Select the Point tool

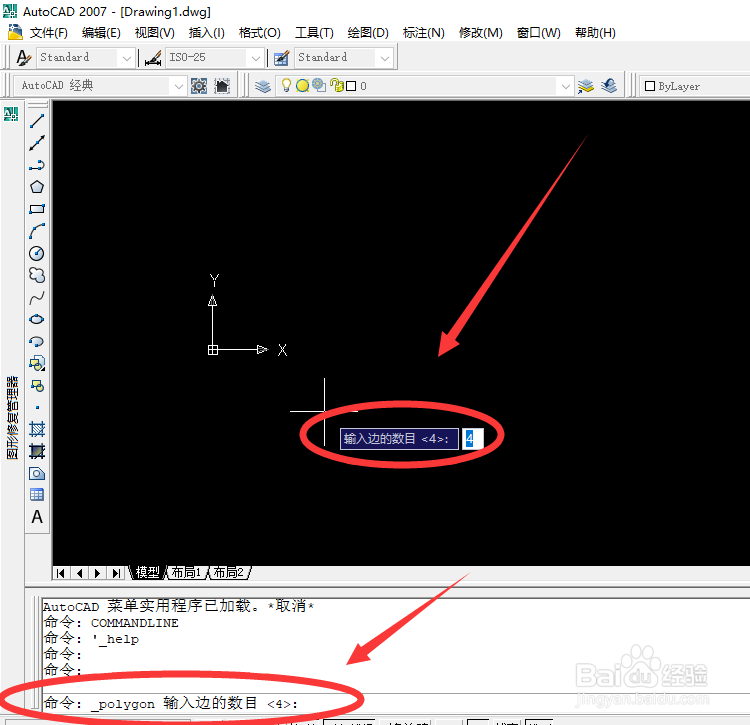pyautogui.click(x=37, y=407)
